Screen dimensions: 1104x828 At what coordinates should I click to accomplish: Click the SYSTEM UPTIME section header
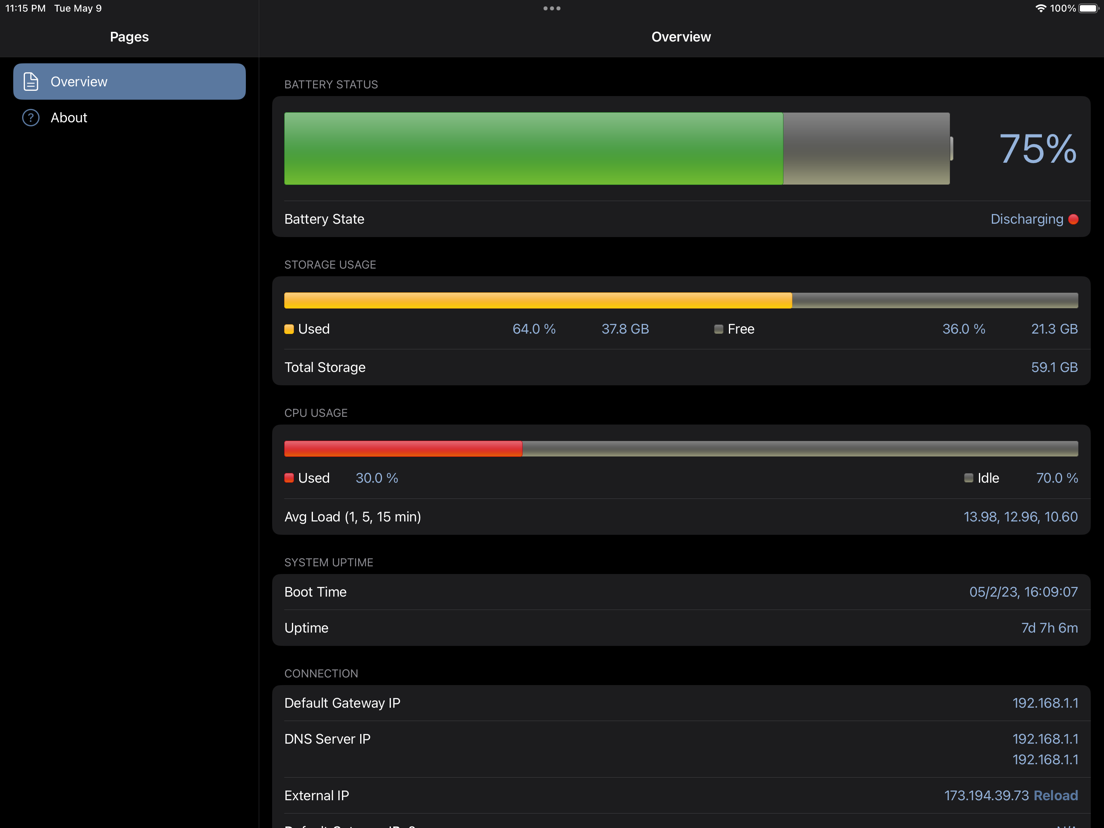click(329, 563)
